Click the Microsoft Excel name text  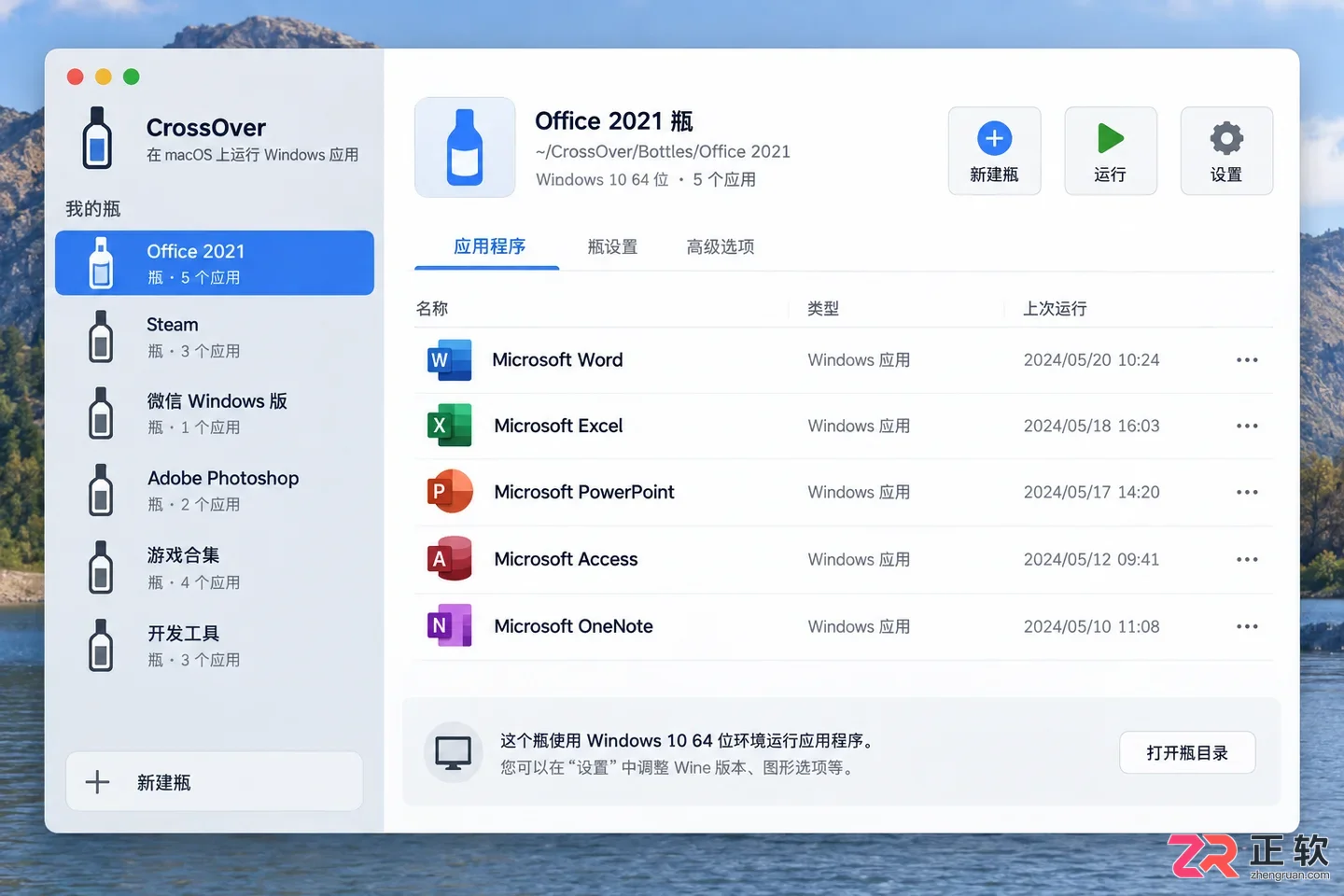[x=558, y=426]
